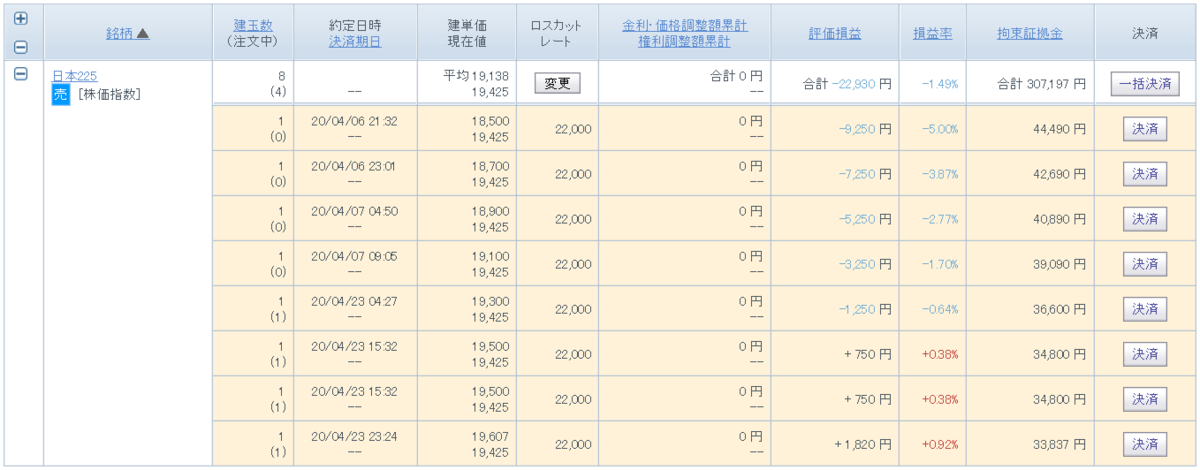The width and height of the screenshot is (1200, 470).
Task: Collapse the 日本225 position group
Action: 21,75
